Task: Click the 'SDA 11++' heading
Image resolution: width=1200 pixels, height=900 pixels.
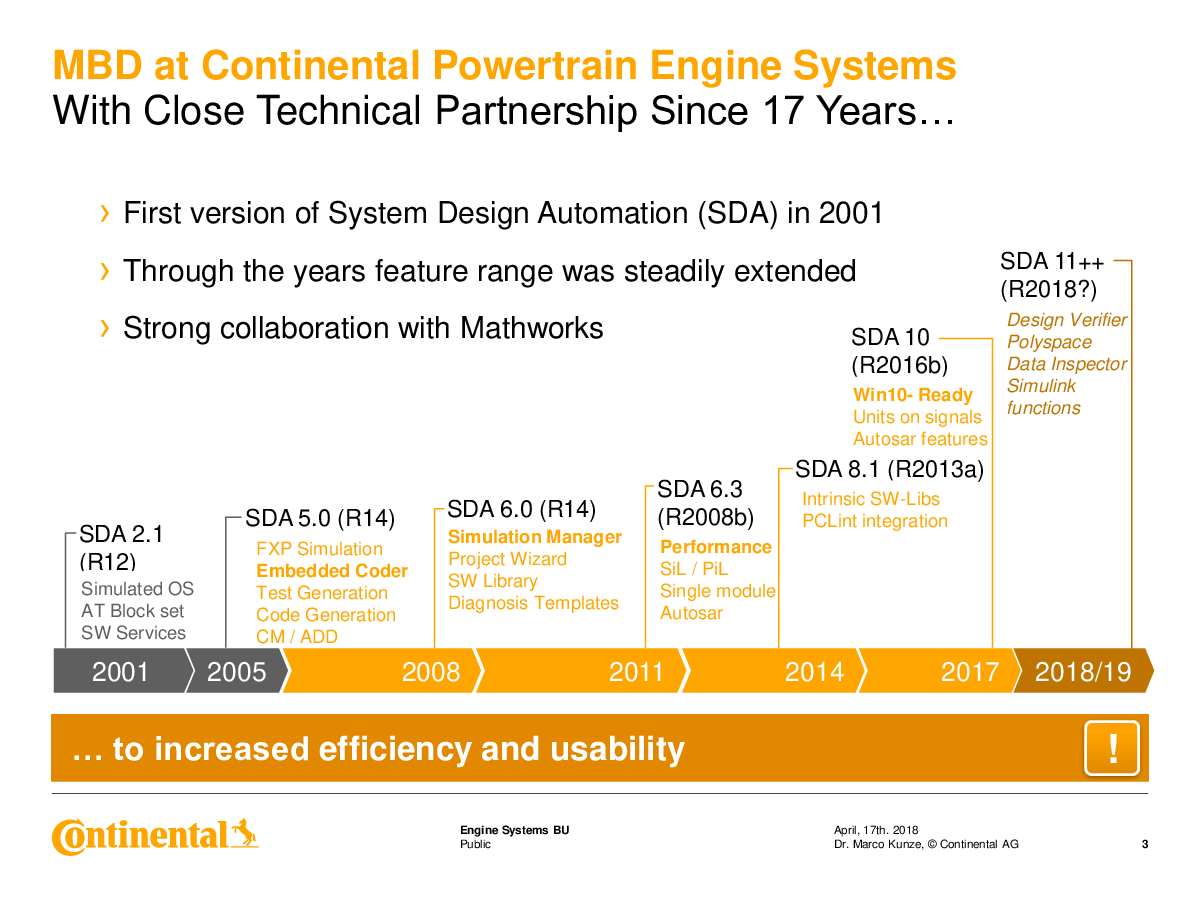Action: click(1052, 262)
